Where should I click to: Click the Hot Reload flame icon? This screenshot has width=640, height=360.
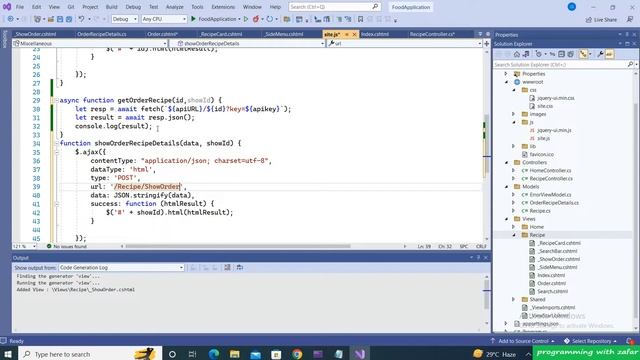256,19
